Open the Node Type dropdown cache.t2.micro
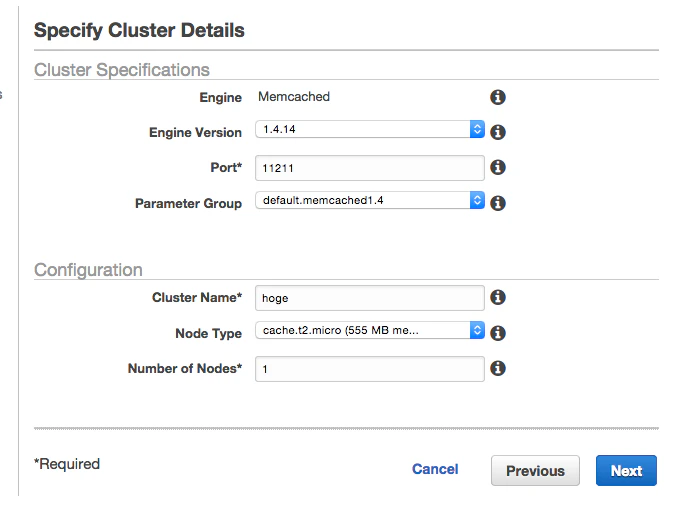The image size is (684, 515). click(370, 330)
